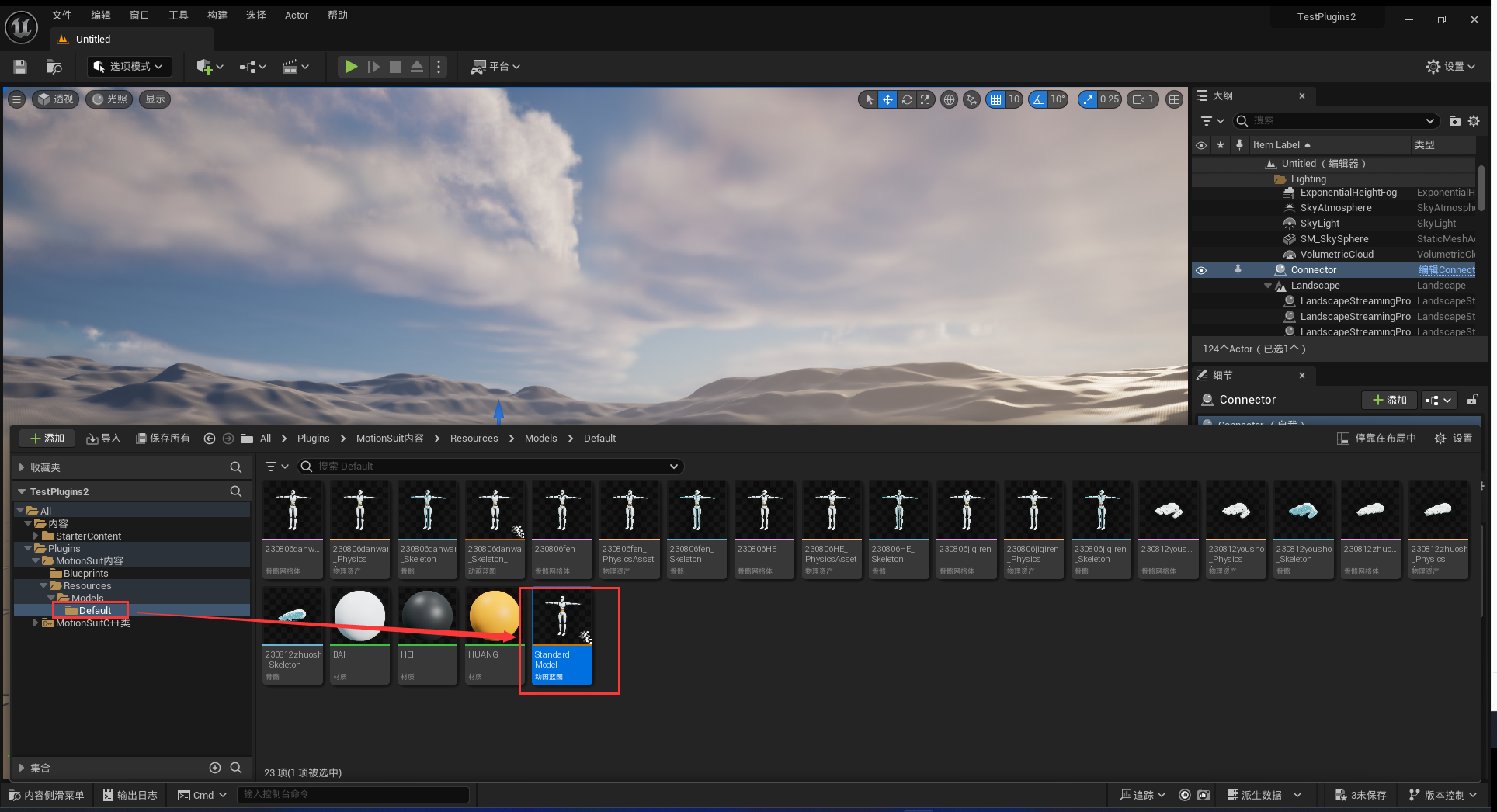Click the green Play button in toolbar
1497x812 pixels.
click(351, 67)
